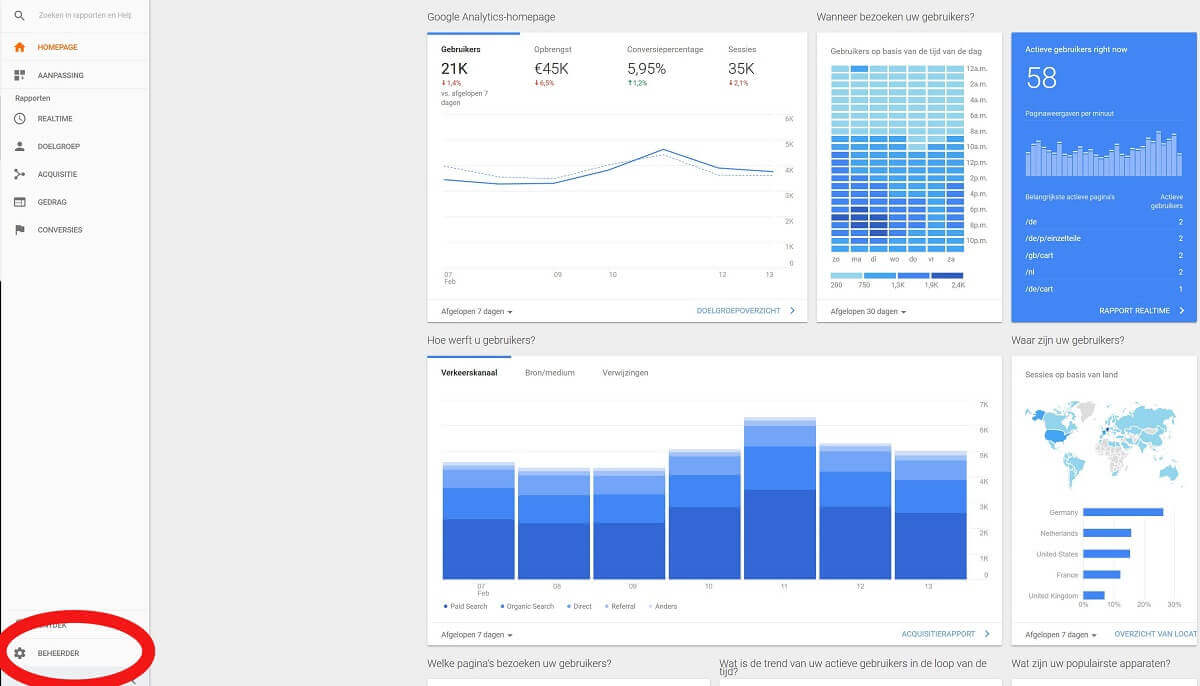
Task: Open Acquisitie reports via its arrows icon
Action: [19, 174]
